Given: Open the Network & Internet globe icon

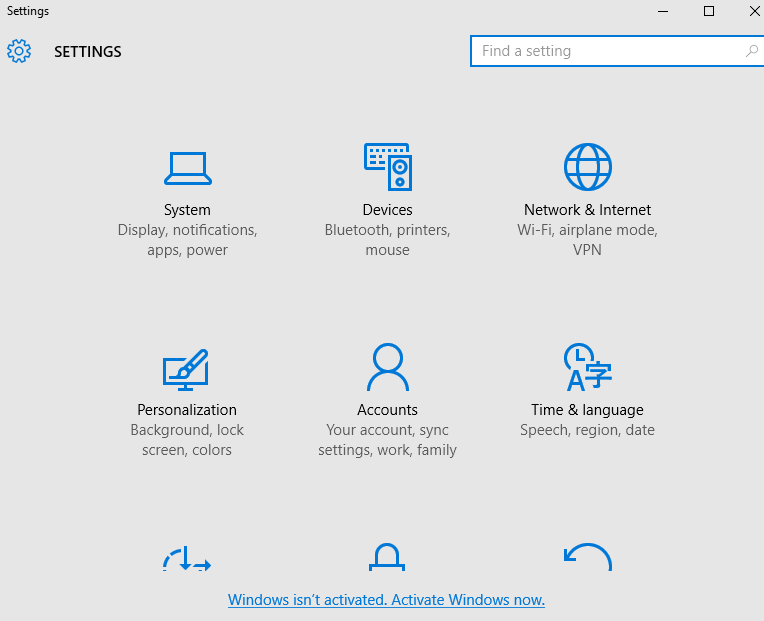Looking at the screenshot, I should (x=588, y=167).
